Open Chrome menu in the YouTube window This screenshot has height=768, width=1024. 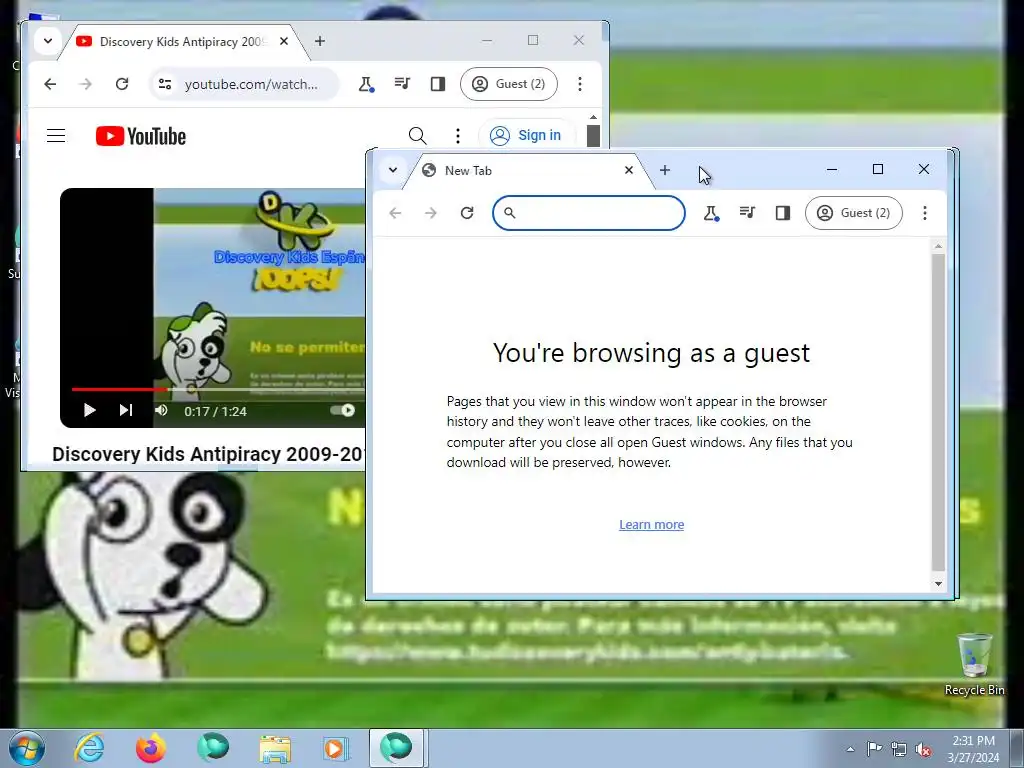pos(580,84)
